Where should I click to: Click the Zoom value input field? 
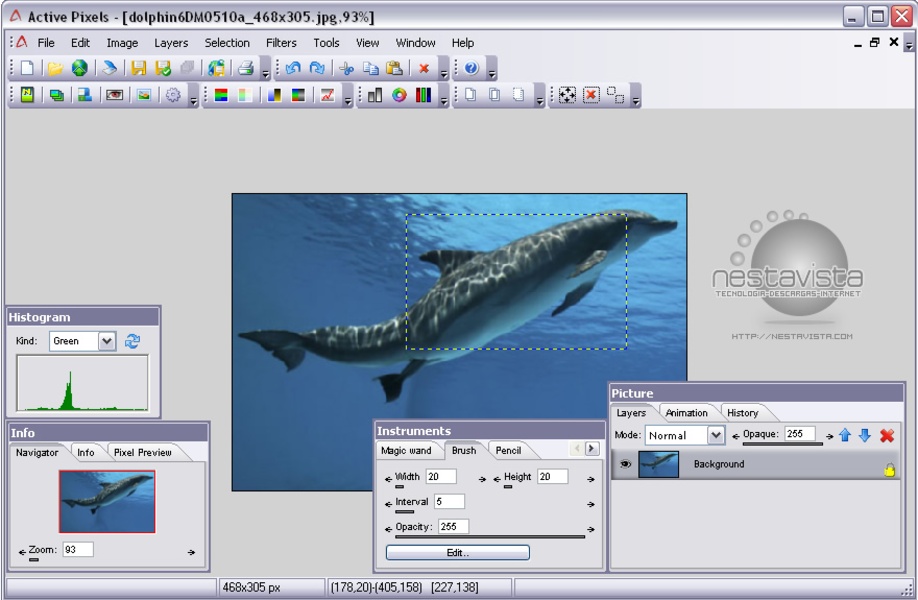[77, 549]
